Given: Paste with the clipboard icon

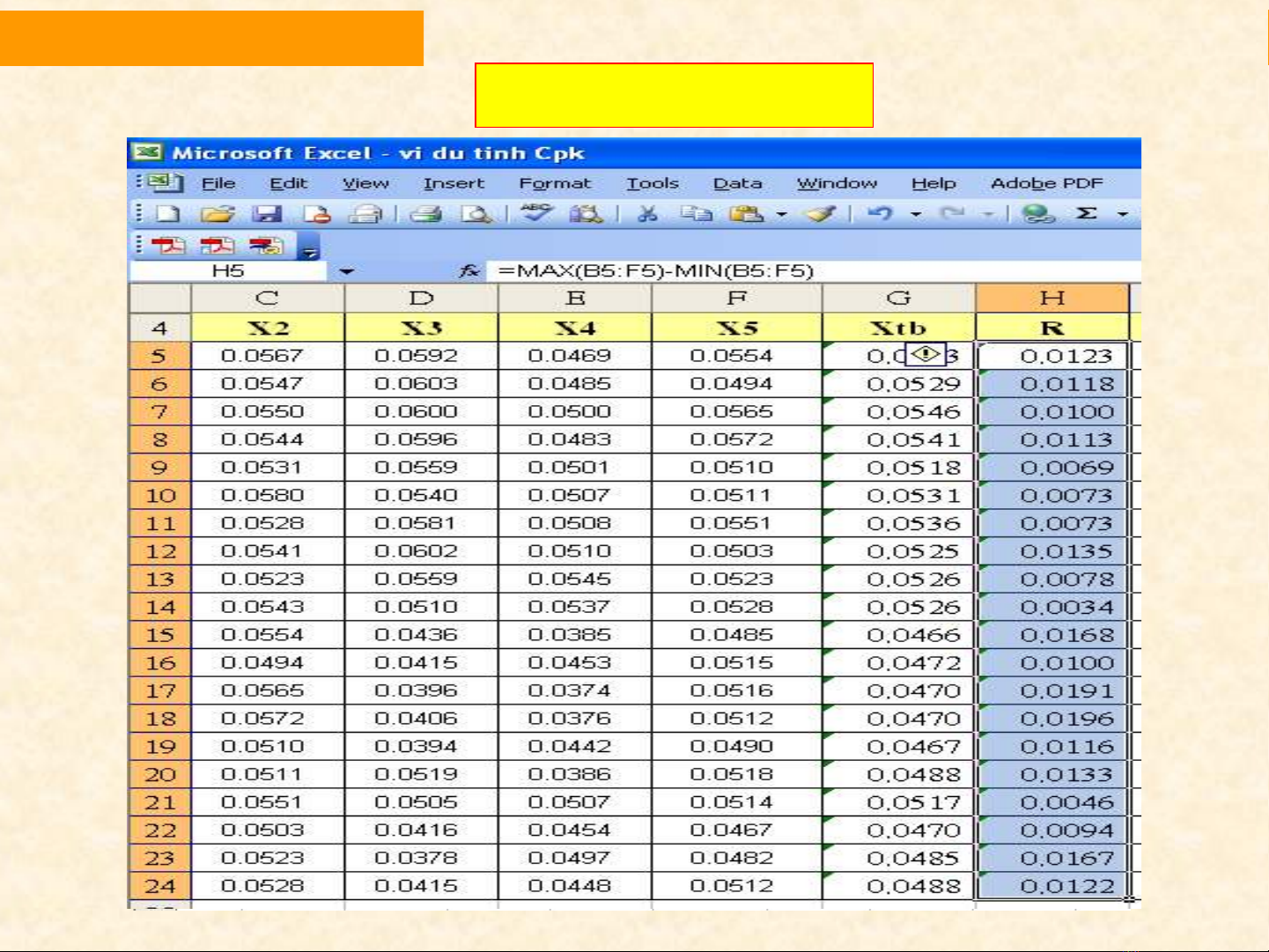Looking at the screenshot, I should click(747, 214).
